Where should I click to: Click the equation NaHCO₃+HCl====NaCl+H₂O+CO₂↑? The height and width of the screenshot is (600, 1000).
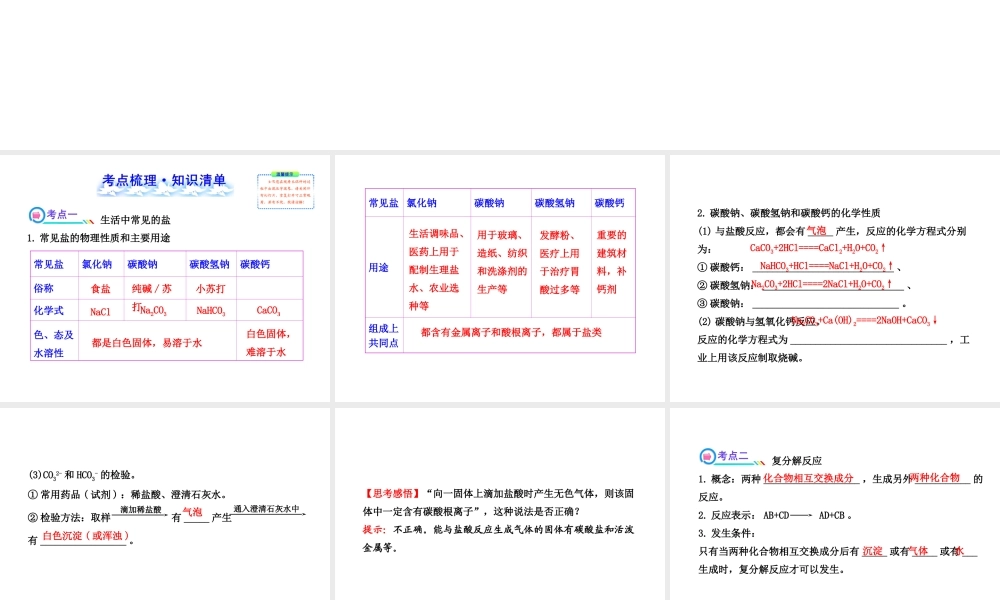pos(826,266)
